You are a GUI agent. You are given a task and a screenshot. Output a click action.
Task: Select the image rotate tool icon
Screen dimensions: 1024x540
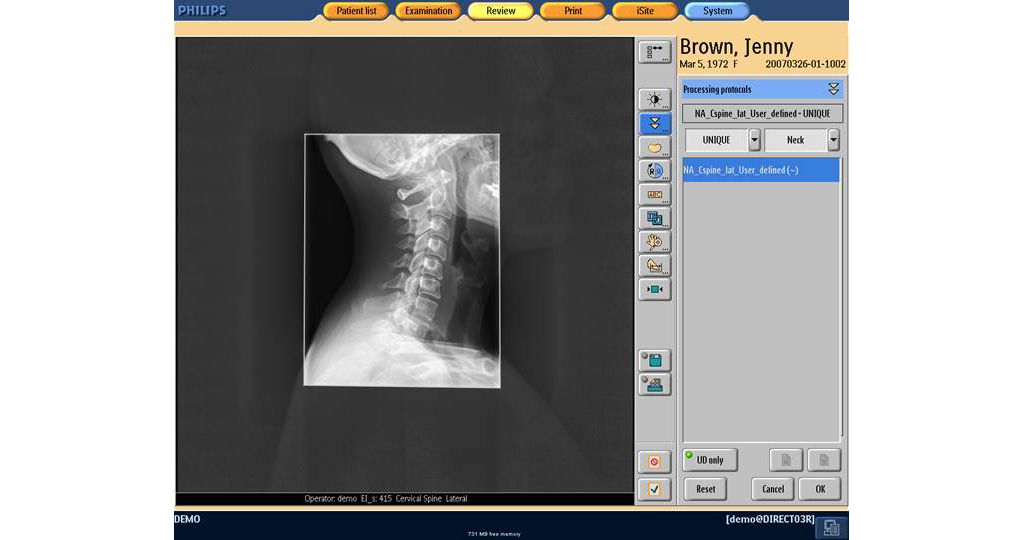[655, 170]
